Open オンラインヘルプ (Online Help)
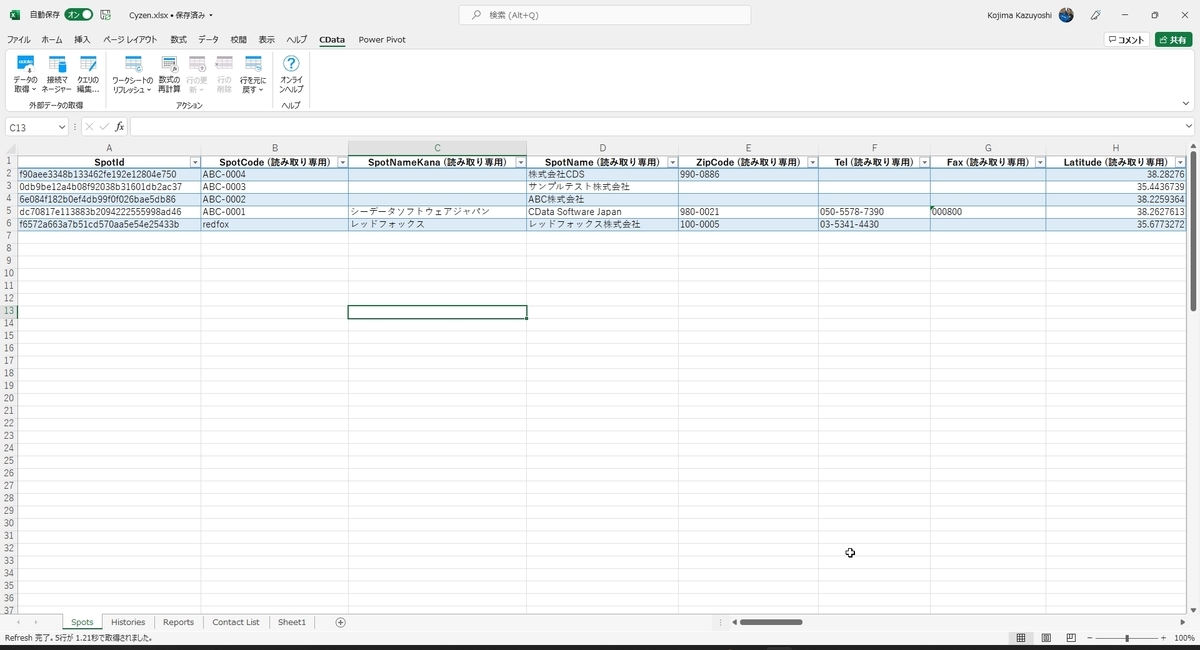The image size is (1200, 650). click(291, 74)
